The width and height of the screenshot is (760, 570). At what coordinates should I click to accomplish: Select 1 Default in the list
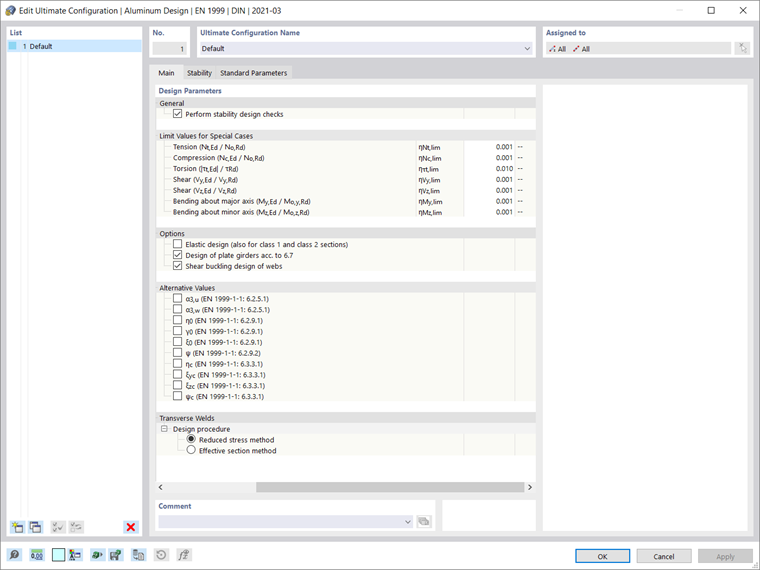coord(75,46)
